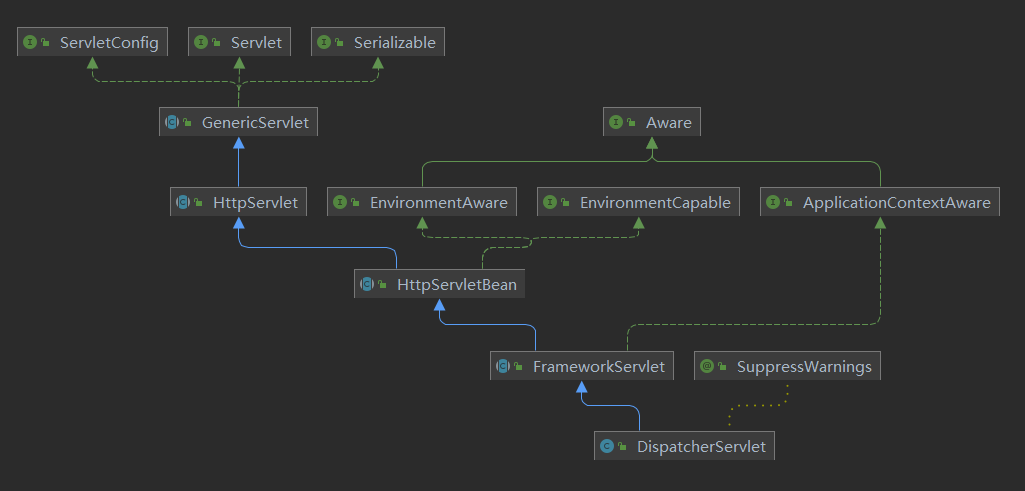Select the ApplicationContextAware label text
Image resolution: width=1025 pixels, height=491 pixels.
tap(897, 203)
